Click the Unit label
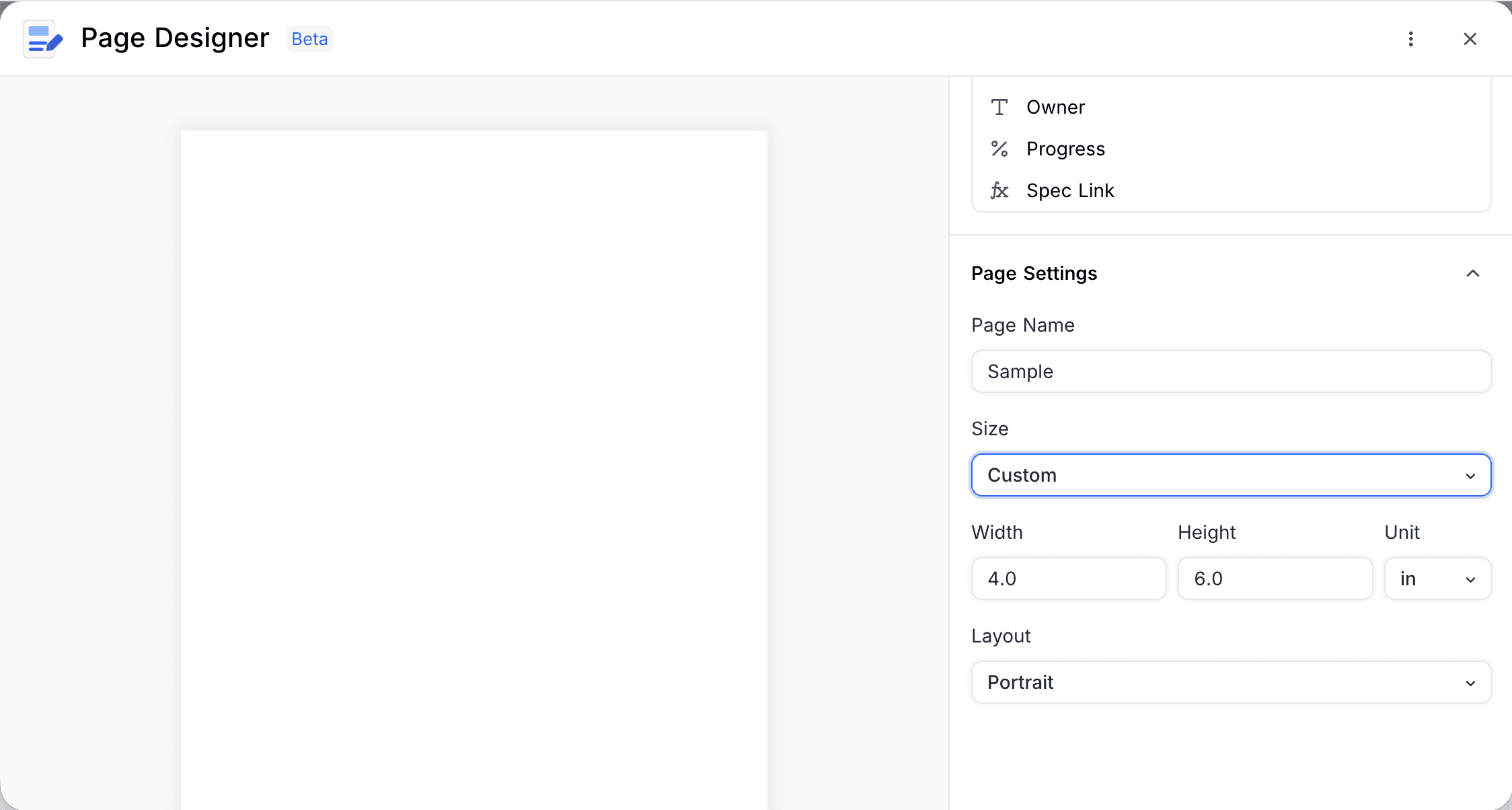Image resolution: width=1512 pixels, height=810 pixels. click(x=1402, y=532)
